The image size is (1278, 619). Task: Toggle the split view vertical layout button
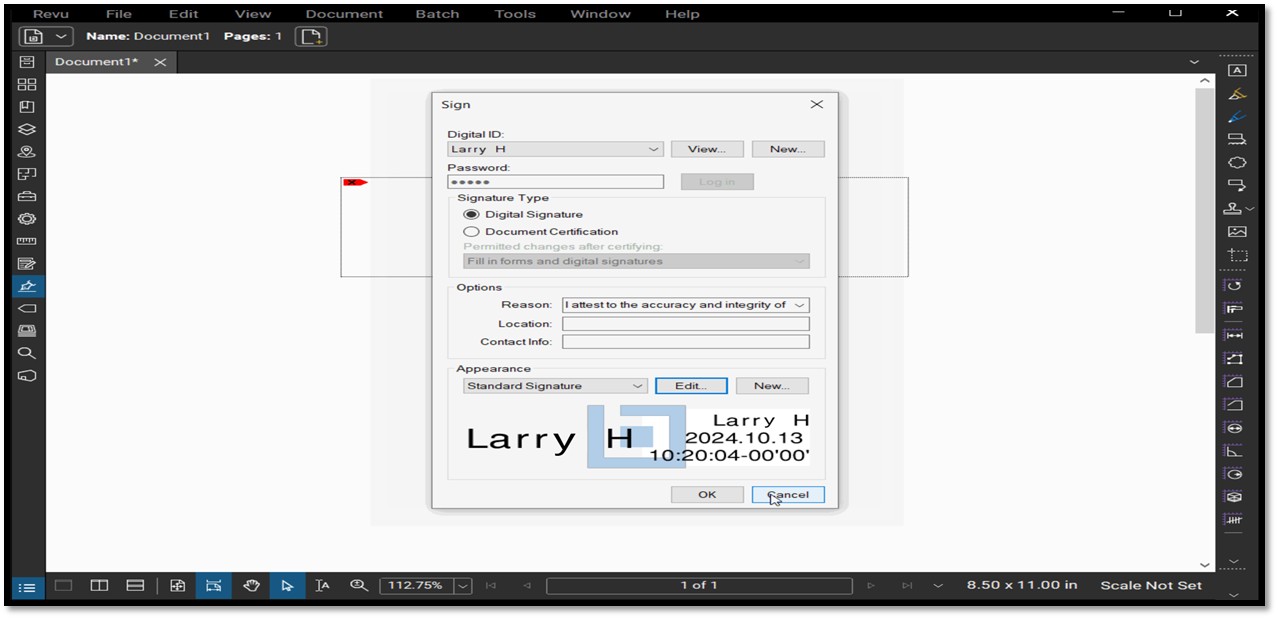tap(99, 586)
